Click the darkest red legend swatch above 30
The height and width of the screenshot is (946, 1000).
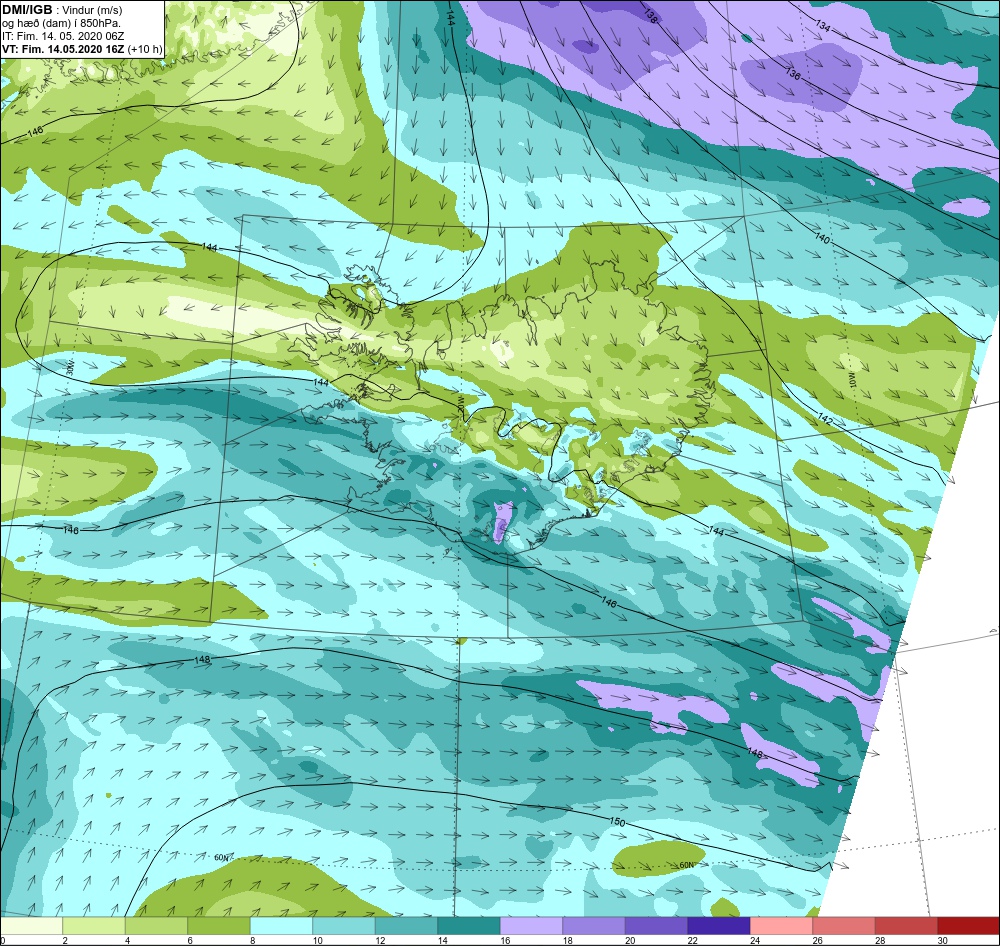969,926
